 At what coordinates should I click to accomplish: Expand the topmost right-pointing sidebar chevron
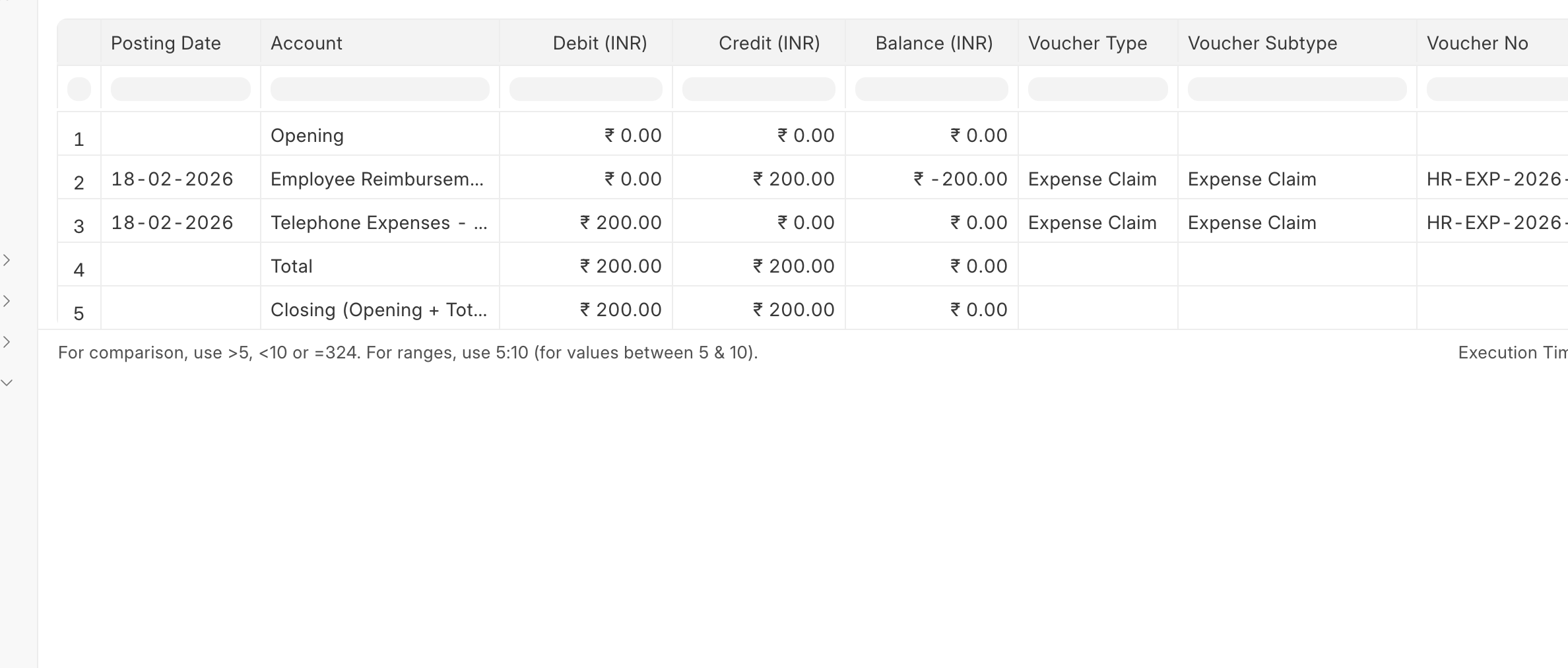7,260
